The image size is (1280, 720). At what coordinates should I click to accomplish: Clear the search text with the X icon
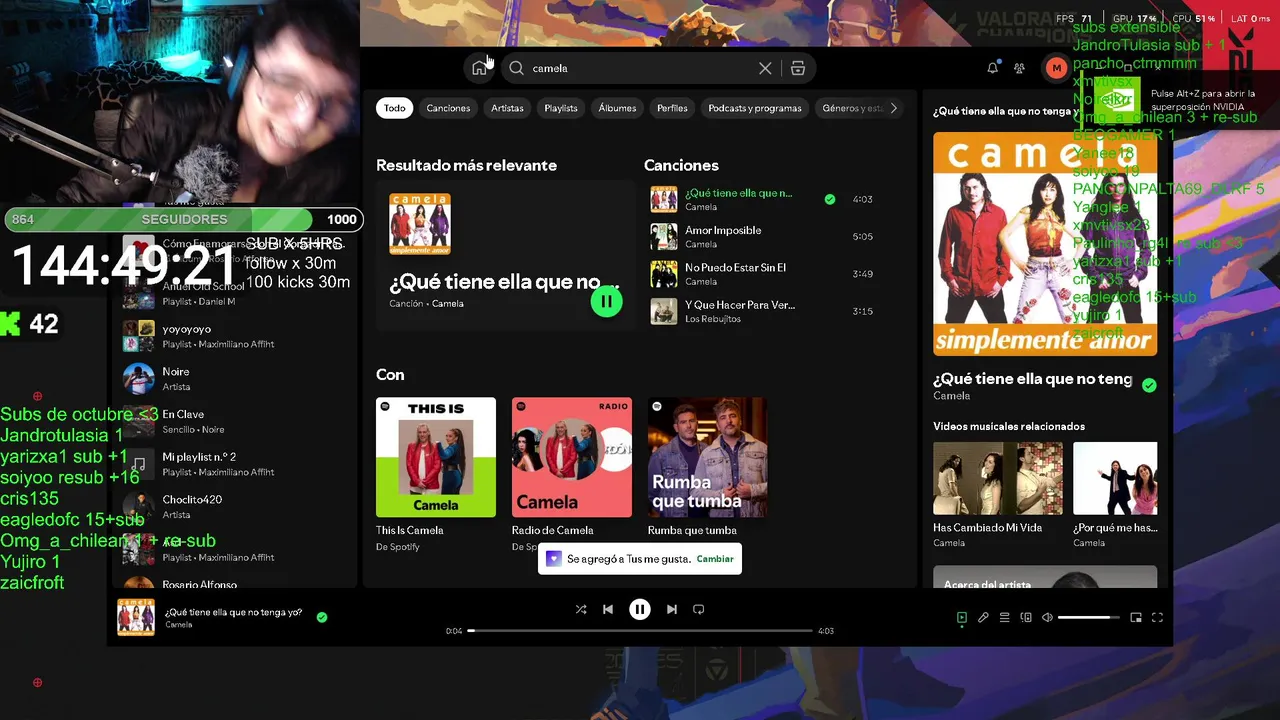[765, 68]
